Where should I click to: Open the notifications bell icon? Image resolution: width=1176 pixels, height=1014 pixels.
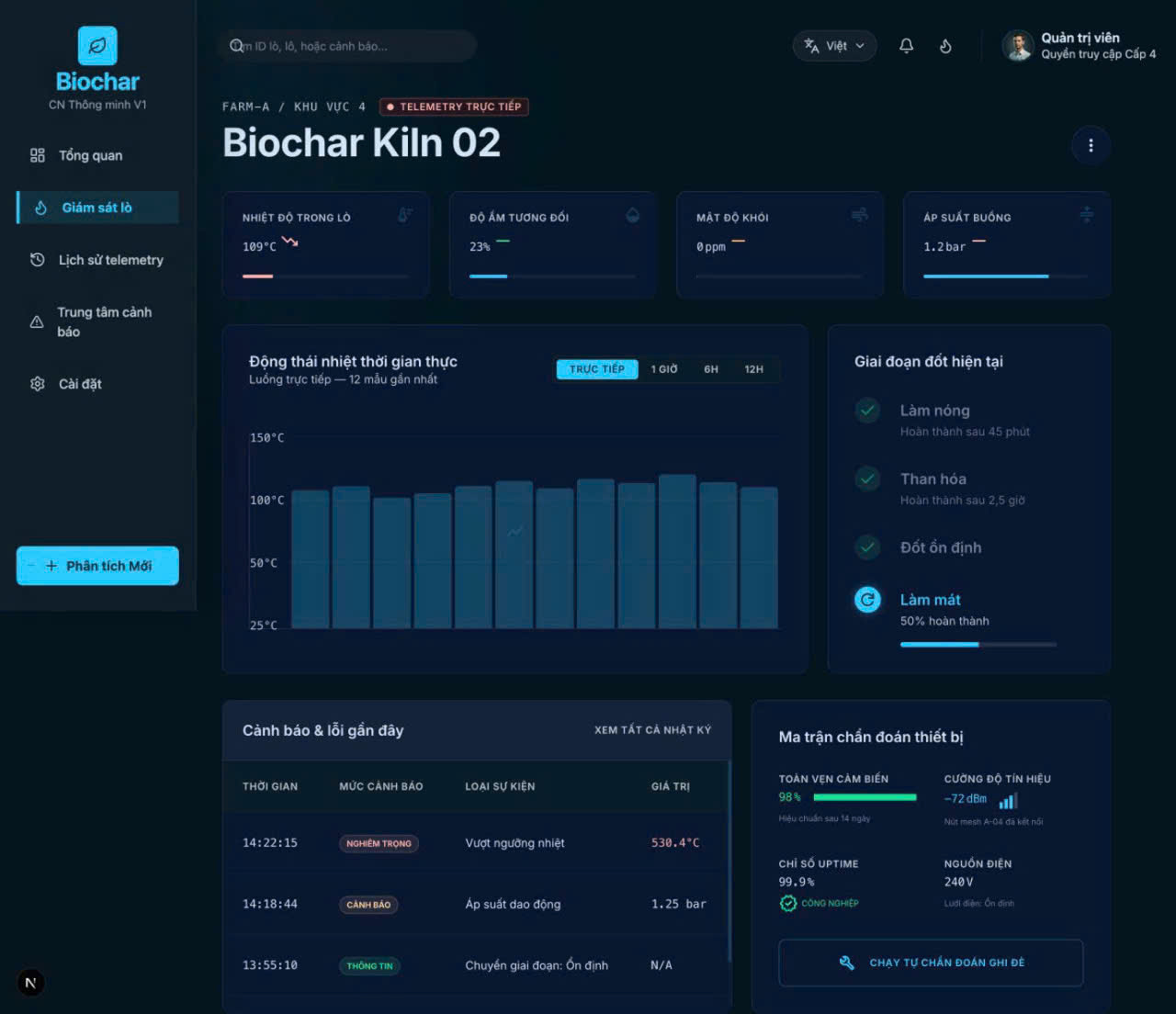tap(906, 46)
